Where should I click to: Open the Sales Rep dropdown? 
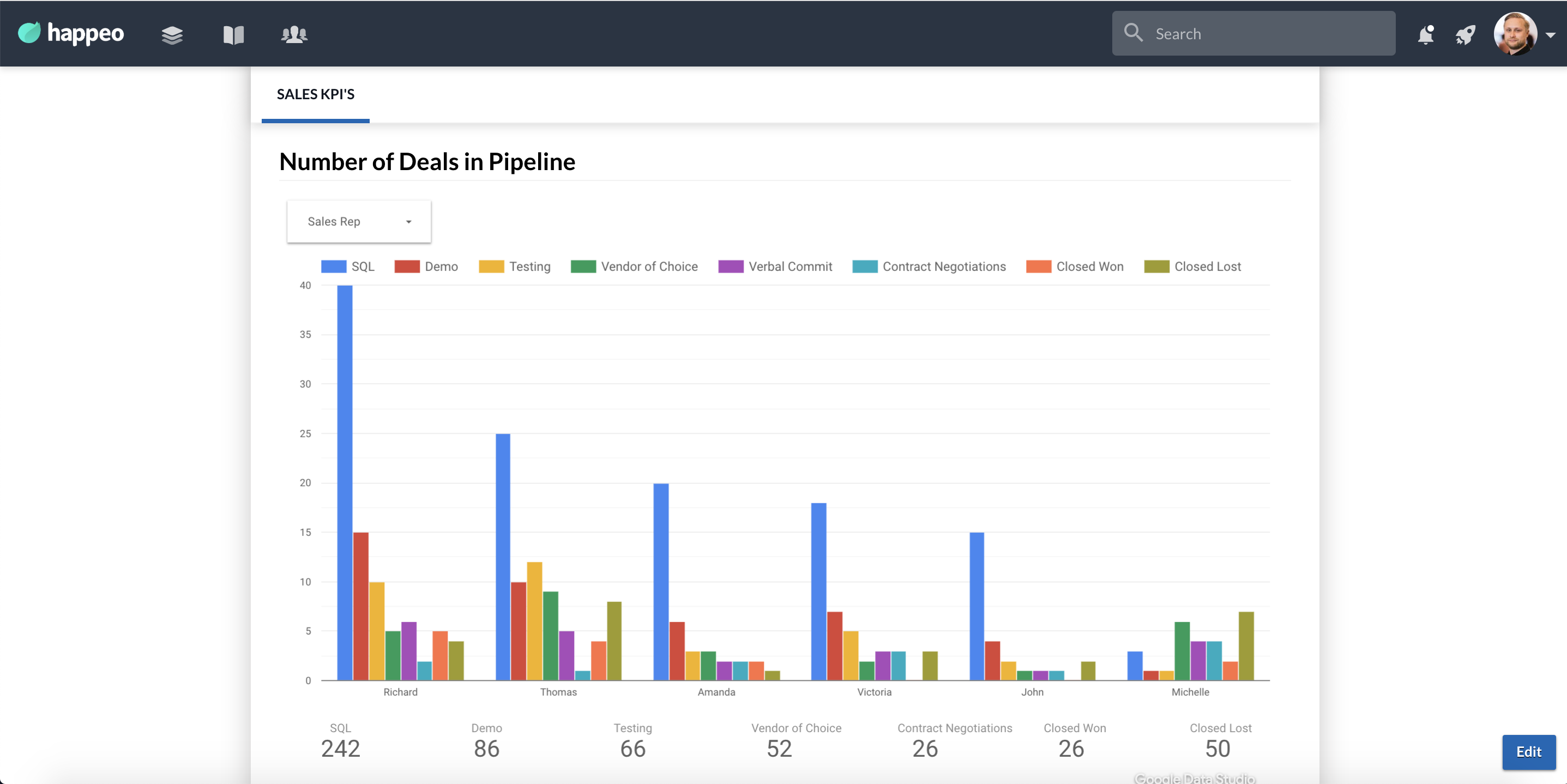click(x=358, y=221)
